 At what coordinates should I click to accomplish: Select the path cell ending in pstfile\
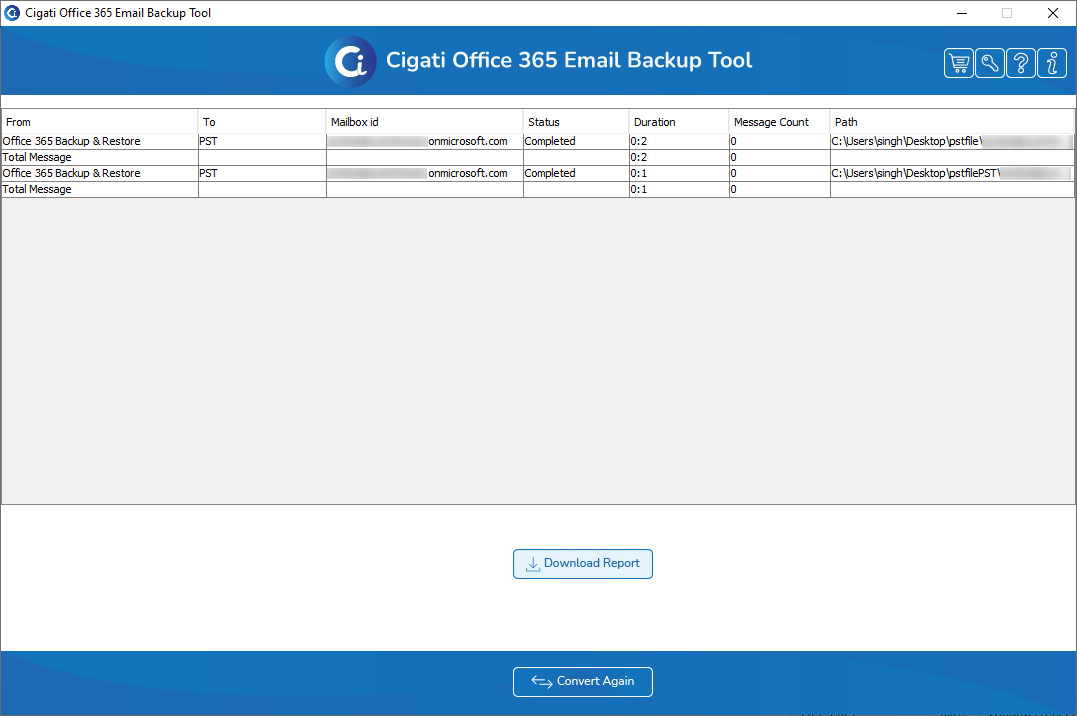click(x=952, y=141)
